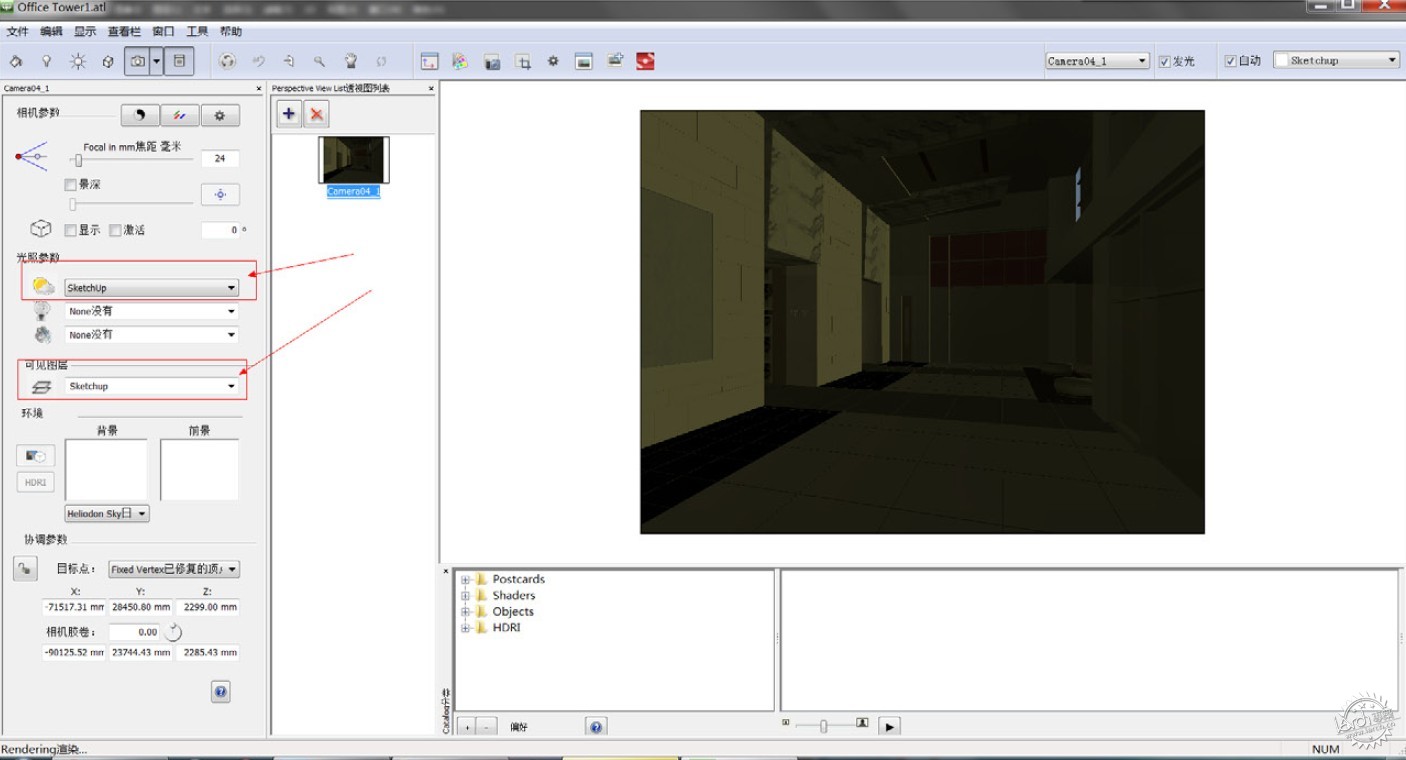Open camera rendering parameters gear button
The height and width of the screenshot is (760, 1406).
220,116
